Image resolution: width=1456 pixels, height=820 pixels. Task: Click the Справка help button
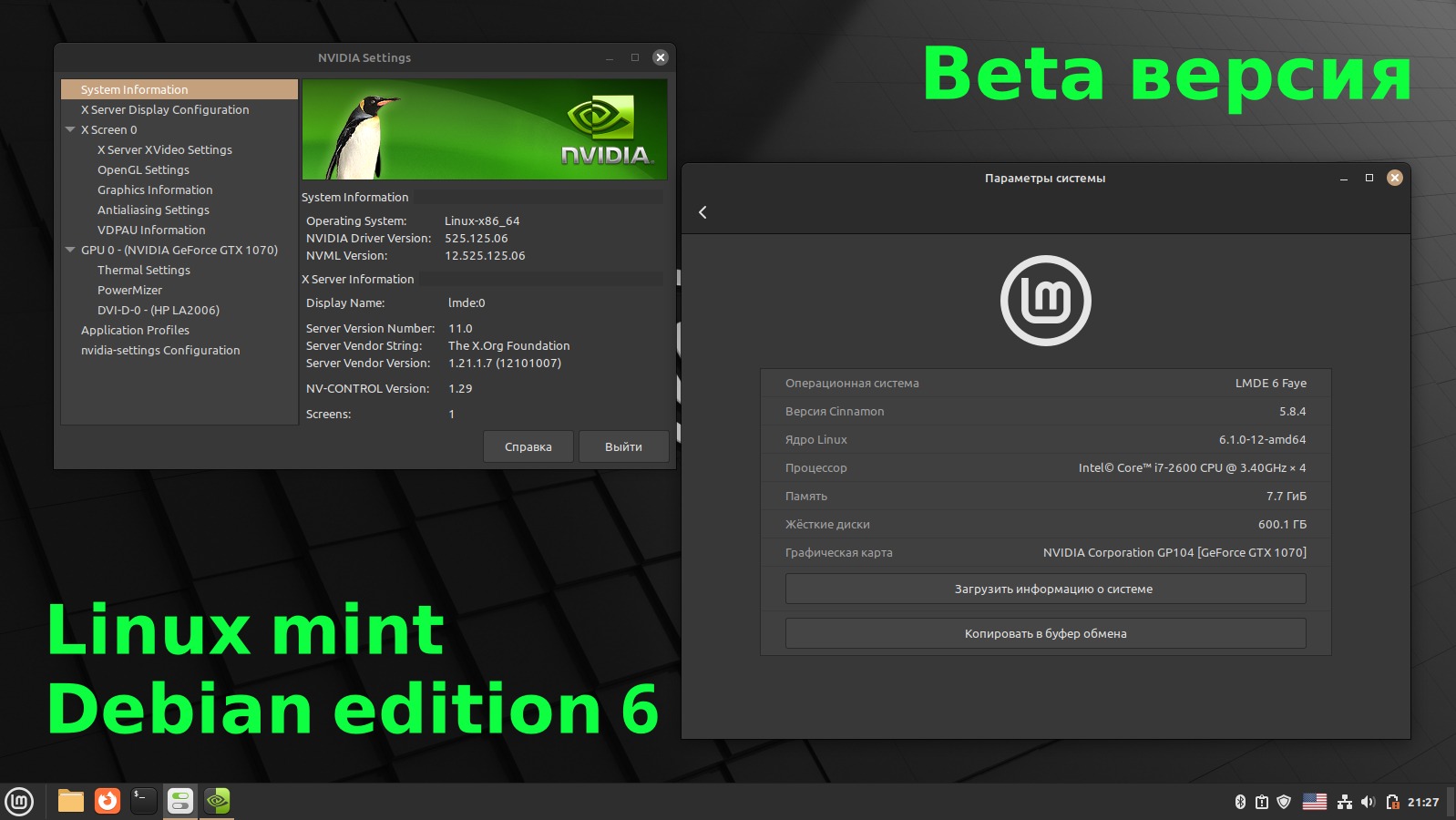pyautogui.click(x=528, y=446)
